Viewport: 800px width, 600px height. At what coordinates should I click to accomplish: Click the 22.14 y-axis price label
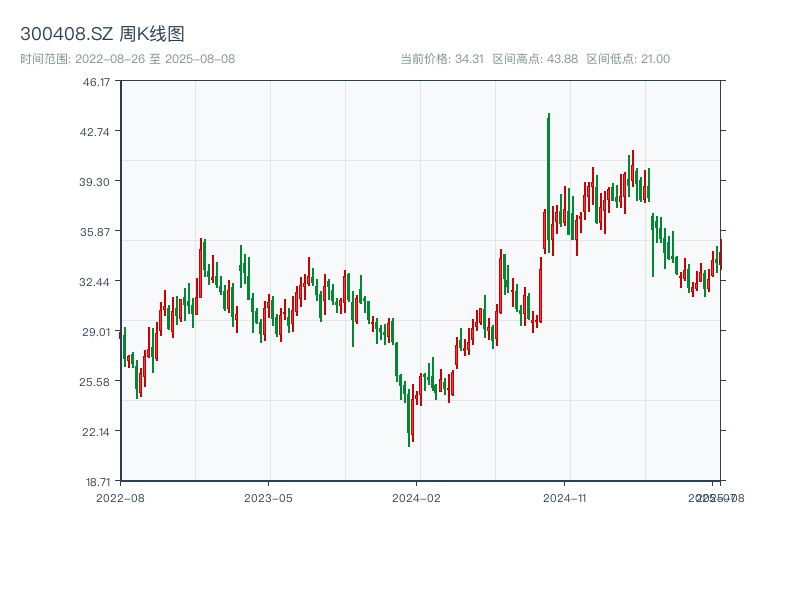[x=97, y=432]
